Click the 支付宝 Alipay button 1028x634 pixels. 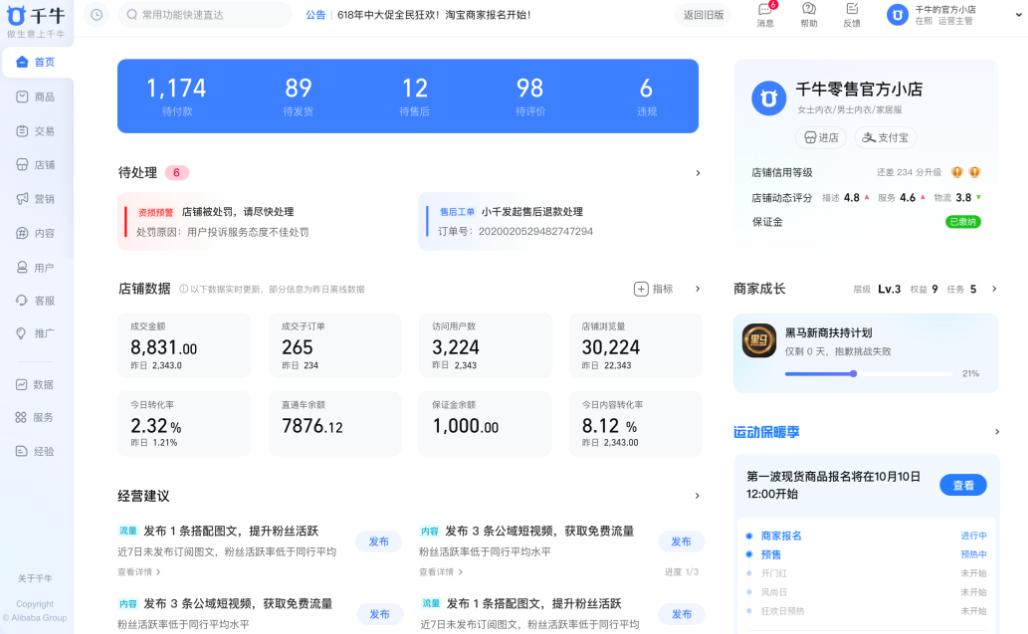886,138
